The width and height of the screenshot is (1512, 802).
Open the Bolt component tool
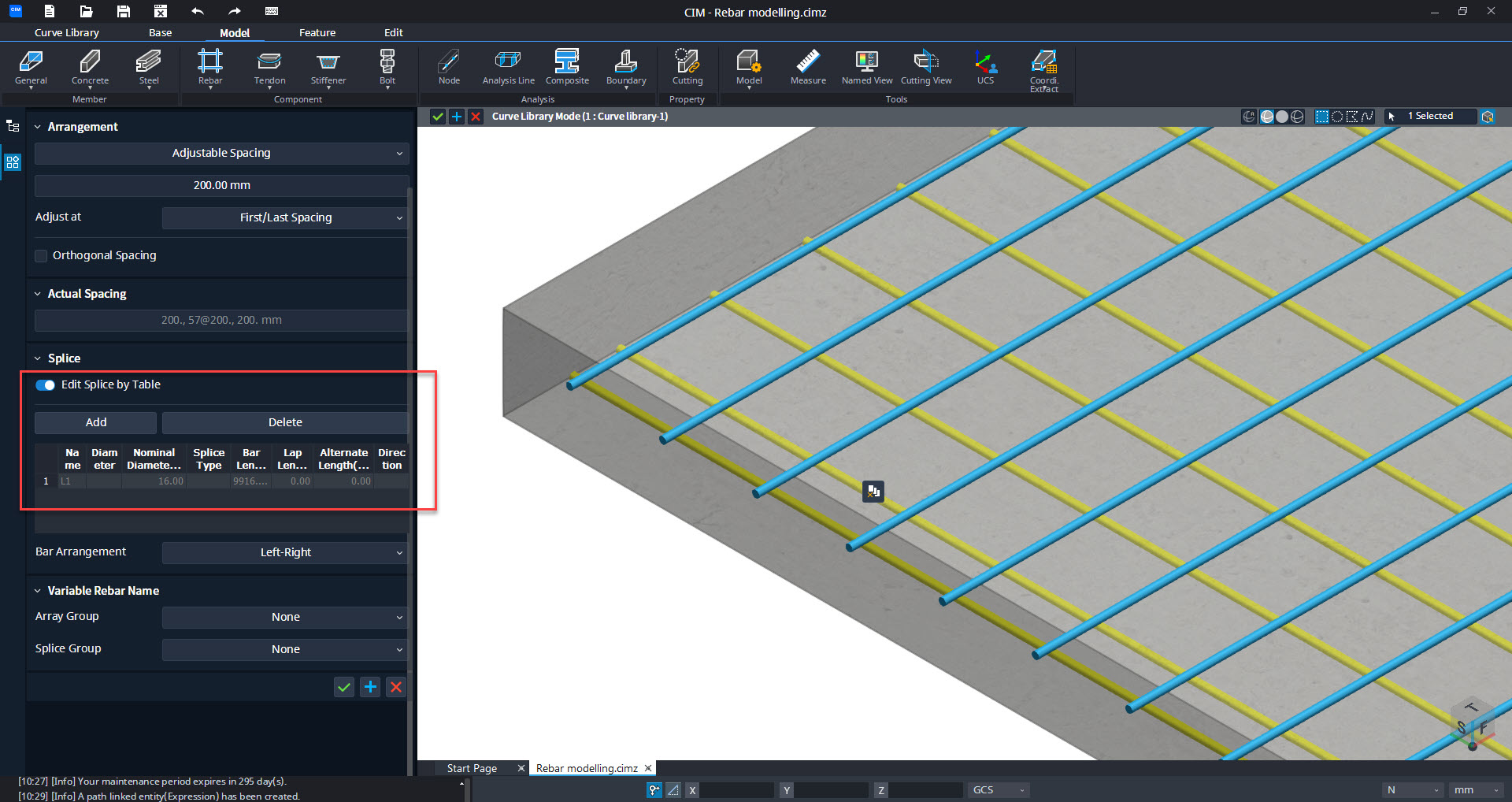(x=387, y=68)
